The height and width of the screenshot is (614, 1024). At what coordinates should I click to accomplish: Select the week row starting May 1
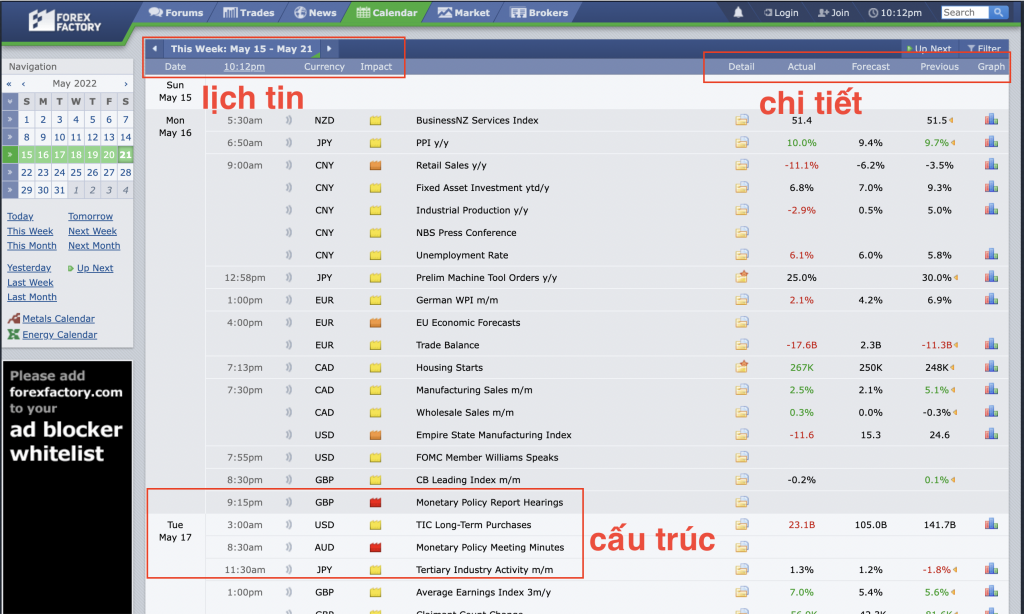[10, 120]
